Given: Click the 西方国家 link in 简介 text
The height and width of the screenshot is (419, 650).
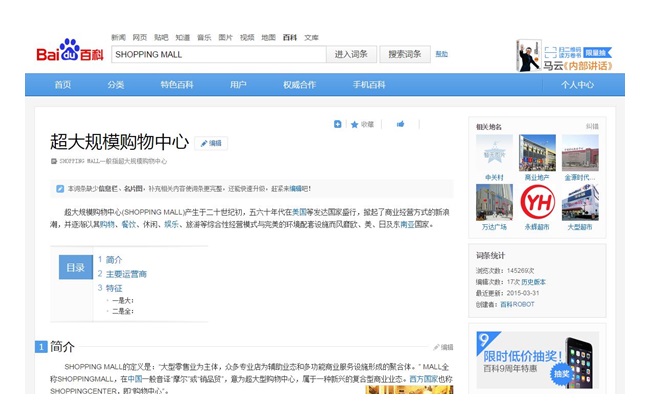Looking at the screenshot, I should point(424,379).
